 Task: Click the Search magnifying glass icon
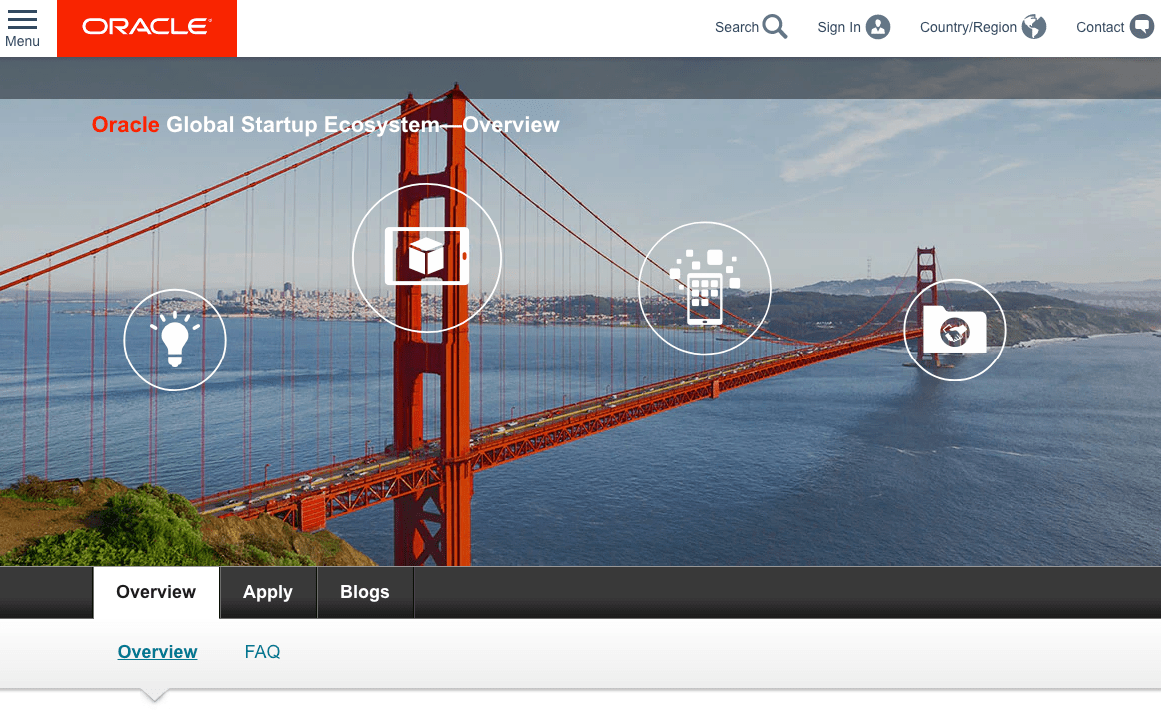[x=775, y=27]
